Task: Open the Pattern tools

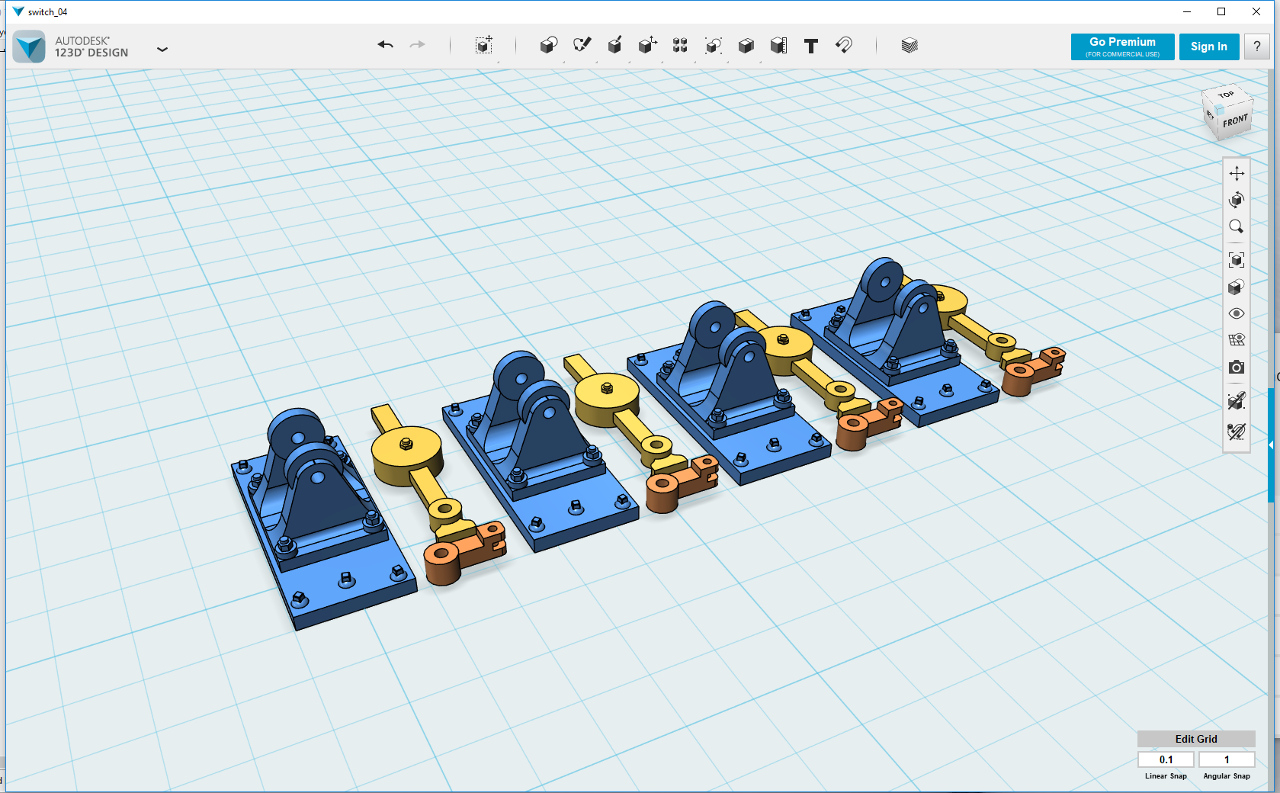Action: coord(680,45)
